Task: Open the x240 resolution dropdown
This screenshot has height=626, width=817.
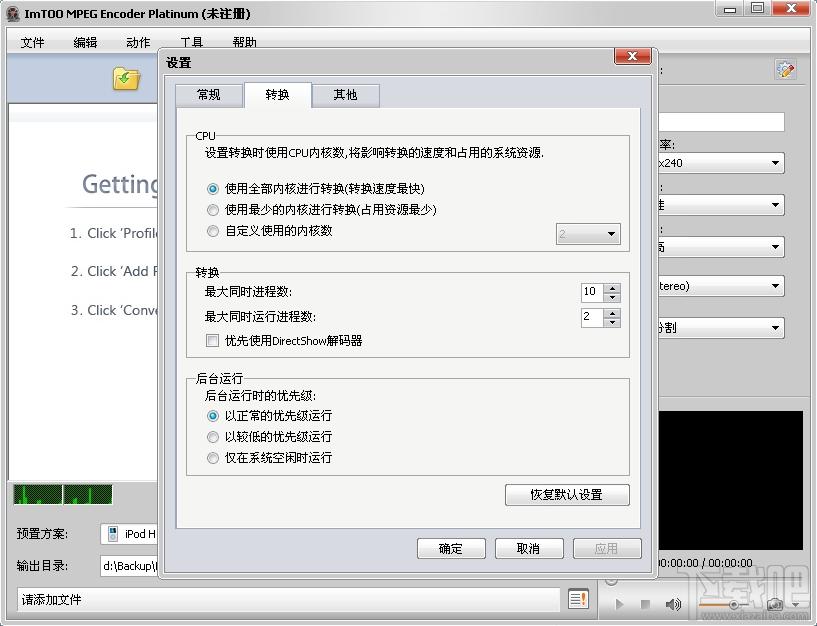Action: pos(775,163)
